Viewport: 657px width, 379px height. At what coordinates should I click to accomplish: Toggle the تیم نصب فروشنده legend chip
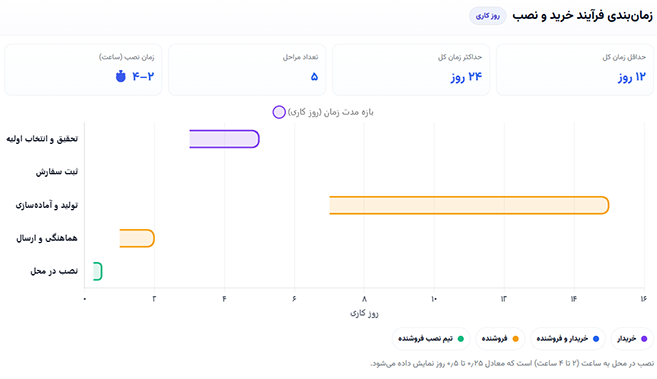pos(431,338)
